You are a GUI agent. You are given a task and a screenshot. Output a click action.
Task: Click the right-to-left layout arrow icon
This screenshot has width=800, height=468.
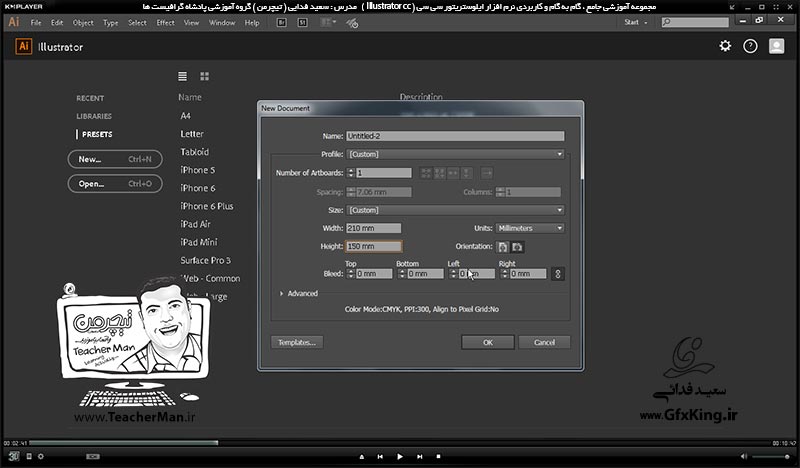487,173
